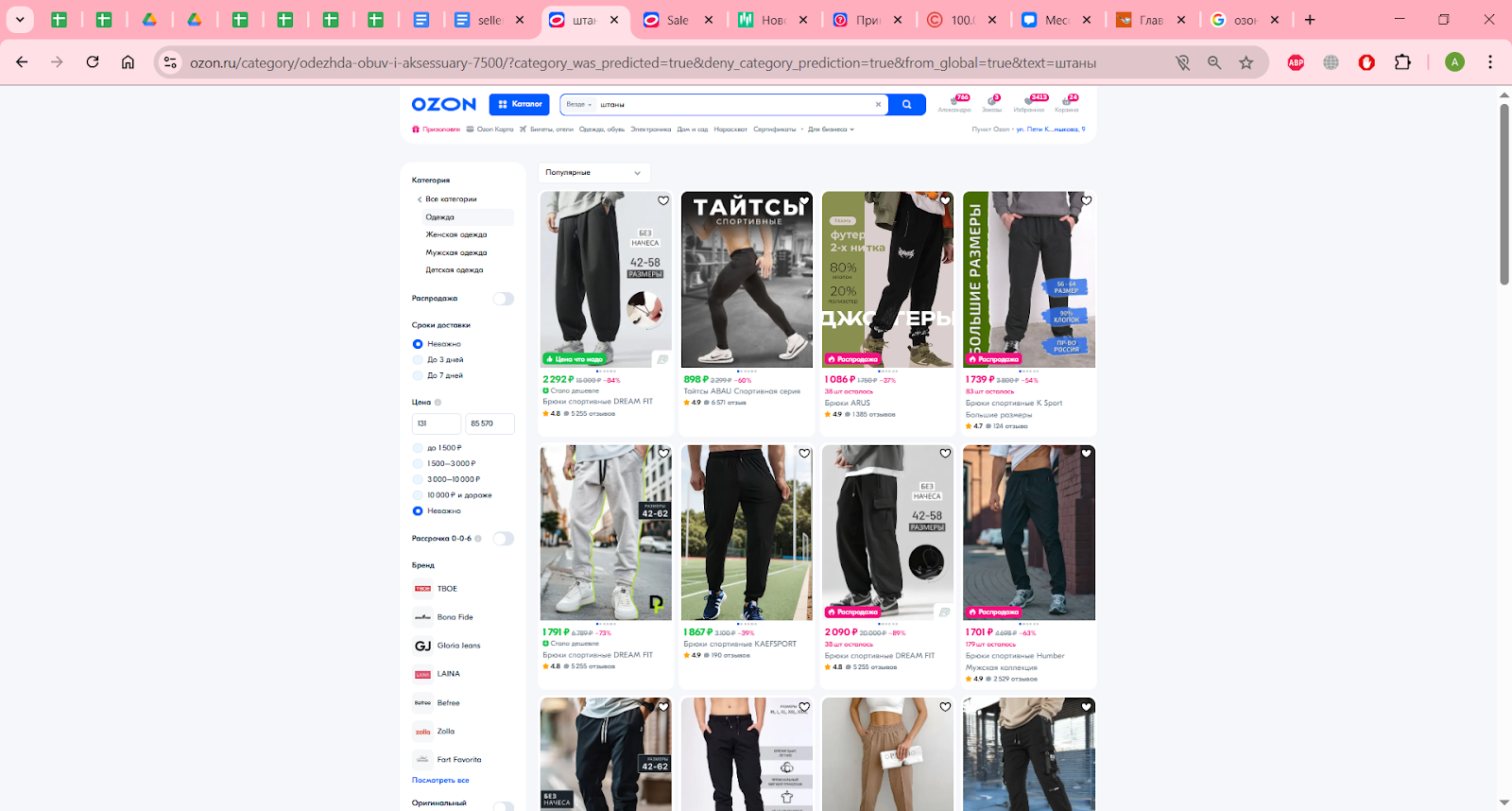Clear the search field with the X icon
The image size is (1512, 811).
click(x=878, y=104)
